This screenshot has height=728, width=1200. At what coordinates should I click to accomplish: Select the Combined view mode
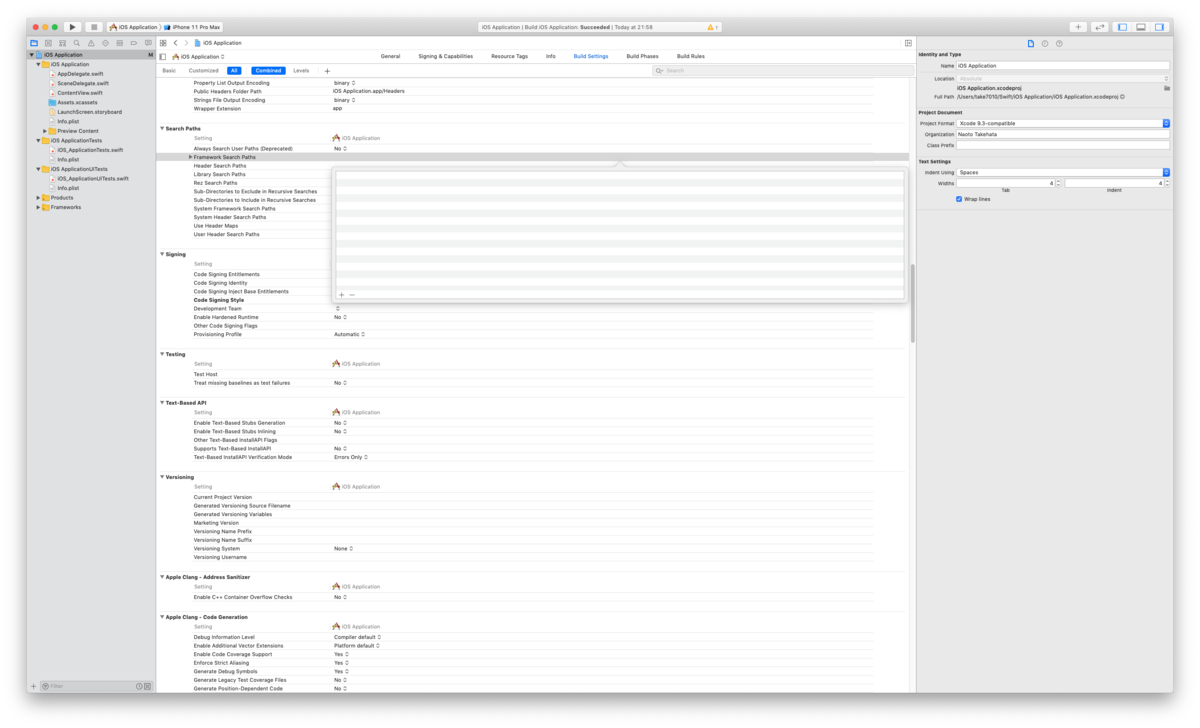(x=268, y=71)
